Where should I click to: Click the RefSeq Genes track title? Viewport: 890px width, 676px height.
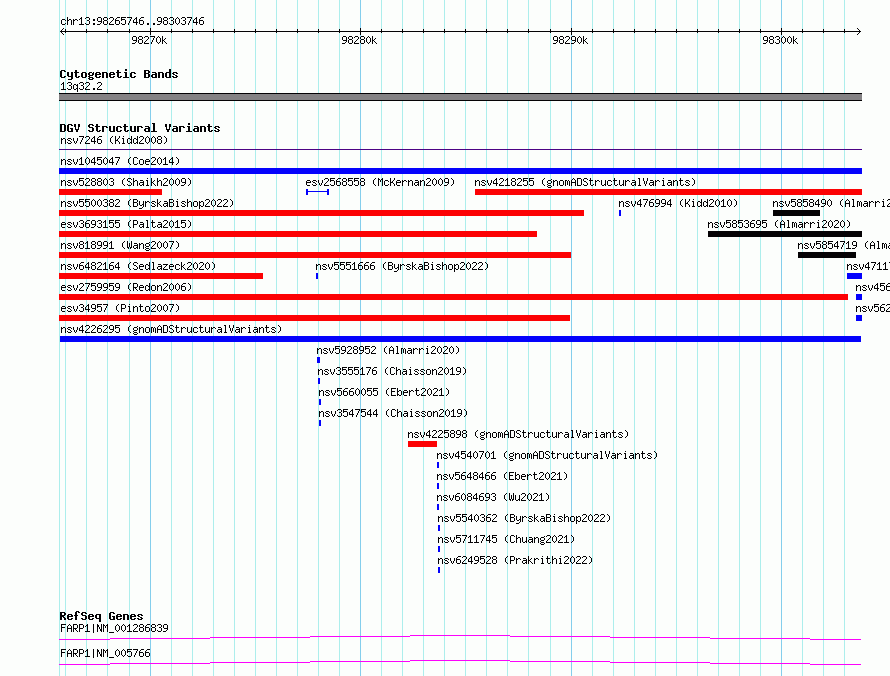101,616
